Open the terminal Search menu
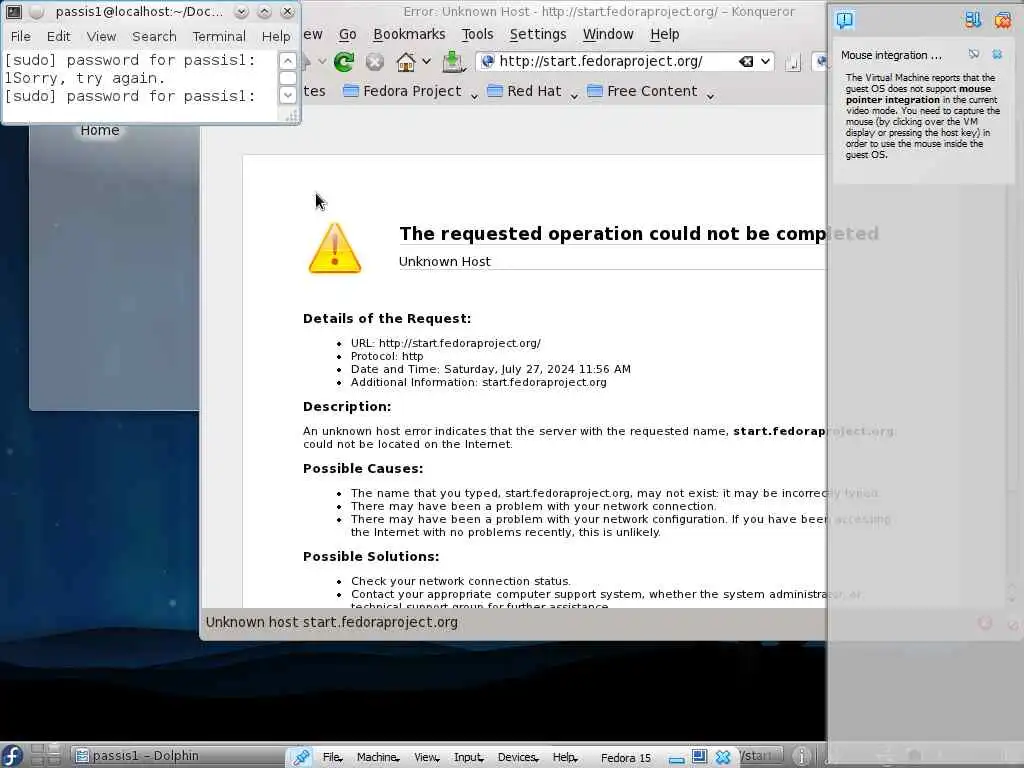1024x768 pixels. click(154, 37)
